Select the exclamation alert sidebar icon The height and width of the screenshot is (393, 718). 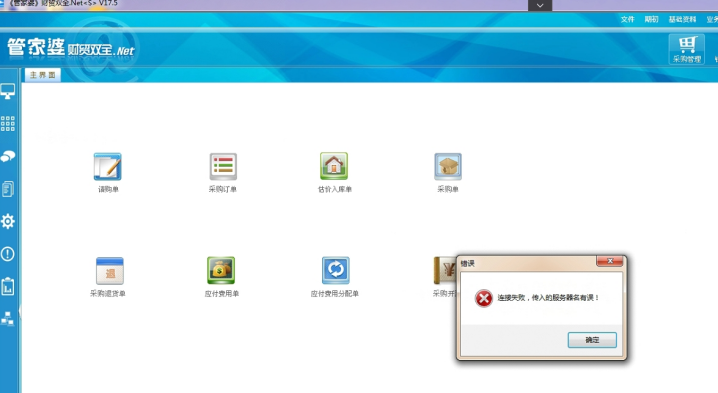click(8, 254)
